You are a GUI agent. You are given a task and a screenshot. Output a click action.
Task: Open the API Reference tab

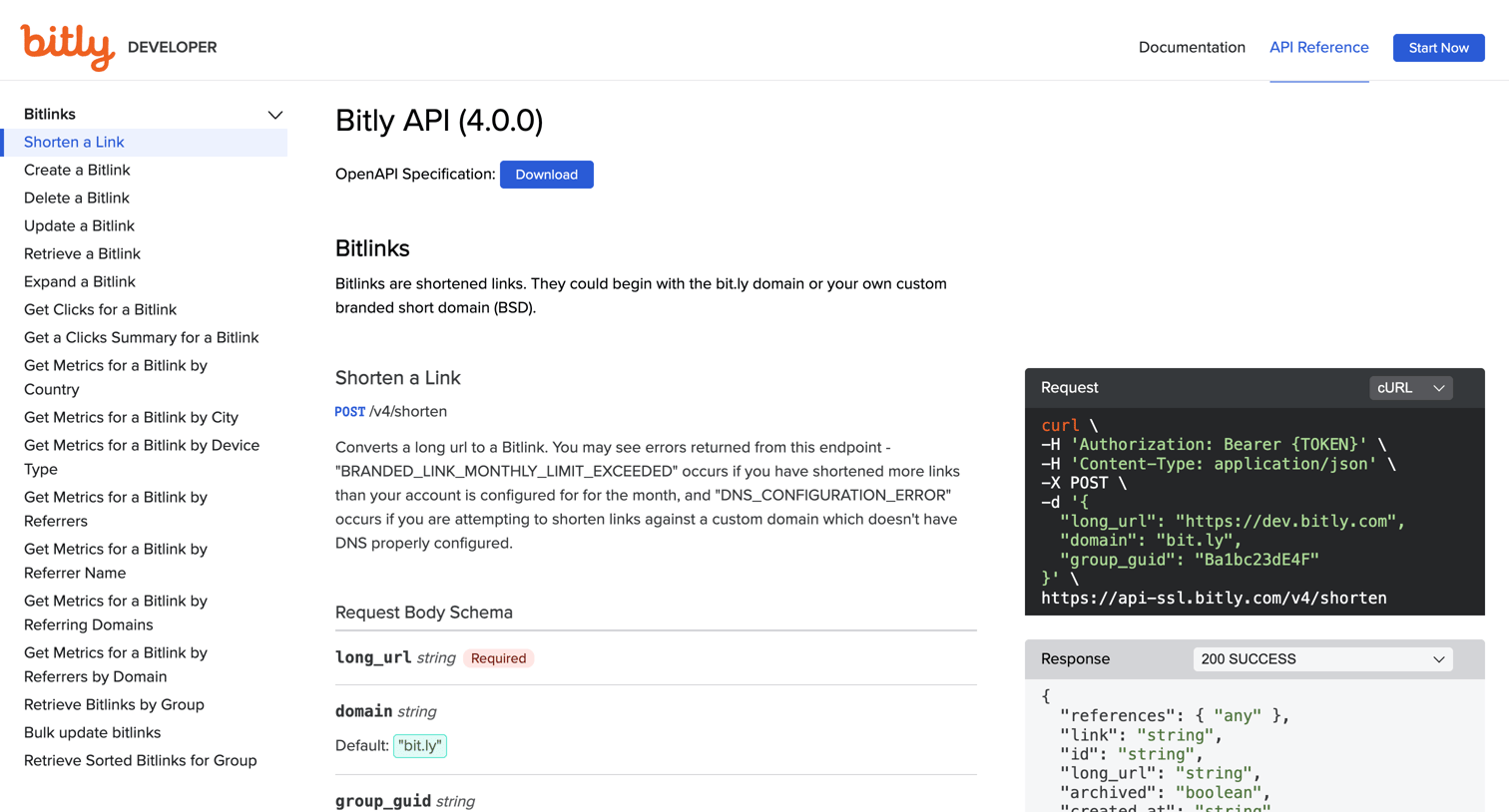tap(1318, 47)
